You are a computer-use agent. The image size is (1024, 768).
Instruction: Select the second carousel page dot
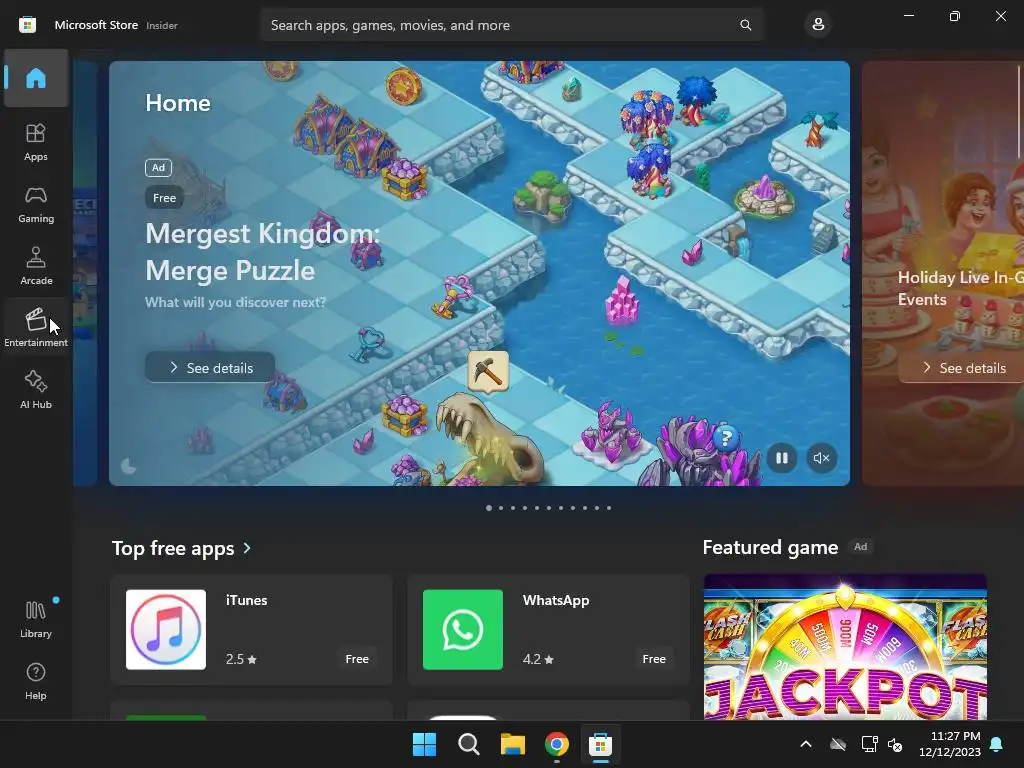(501, 507)
